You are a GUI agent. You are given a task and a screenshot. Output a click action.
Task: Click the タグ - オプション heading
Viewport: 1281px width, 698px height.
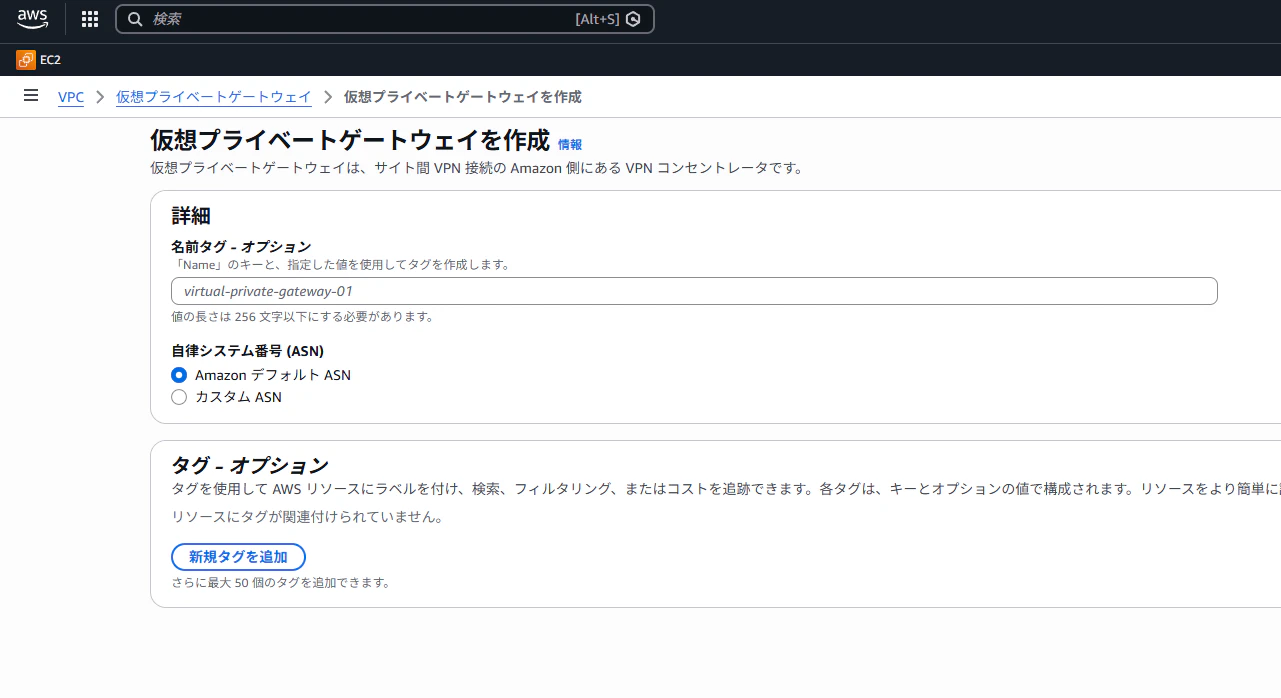[250, 465]
